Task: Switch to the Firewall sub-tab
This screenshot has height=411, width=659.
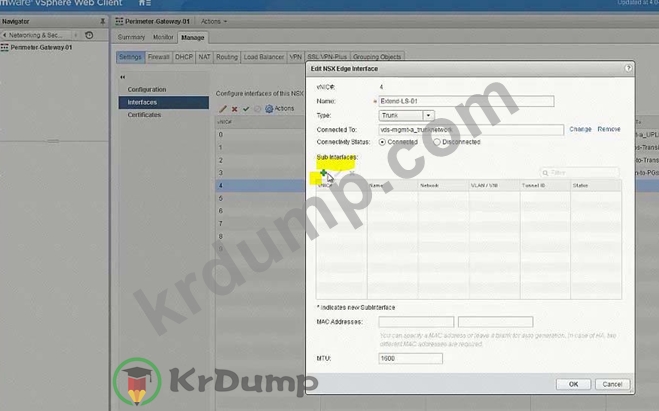Action: pyautogui.click(x=158, y=57)
